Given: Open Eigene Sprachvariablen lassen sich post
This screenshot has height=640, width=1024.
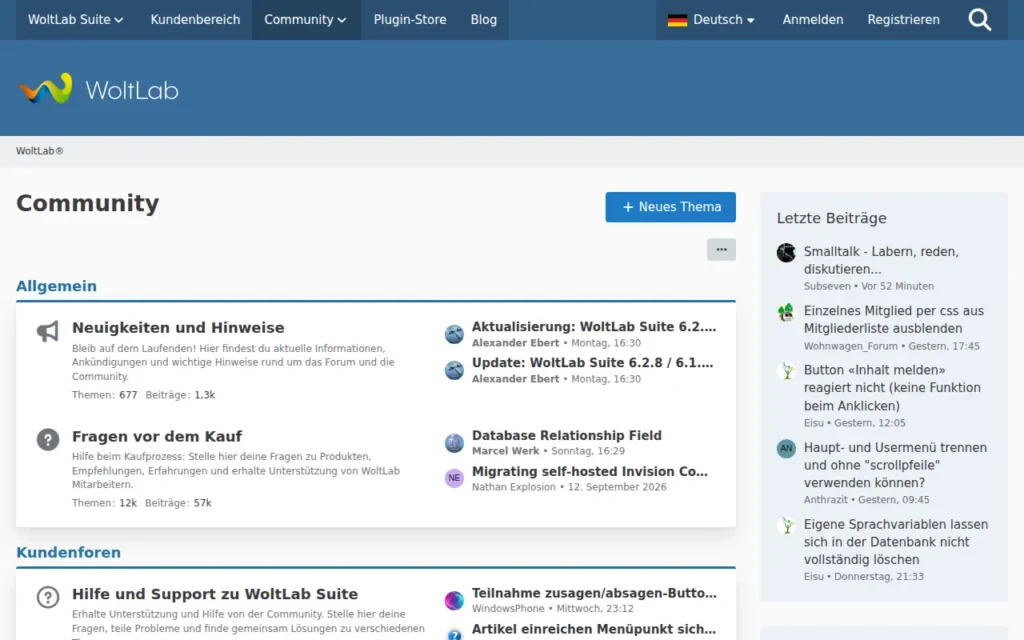Looking at the screenshot, I should point(896,542).
